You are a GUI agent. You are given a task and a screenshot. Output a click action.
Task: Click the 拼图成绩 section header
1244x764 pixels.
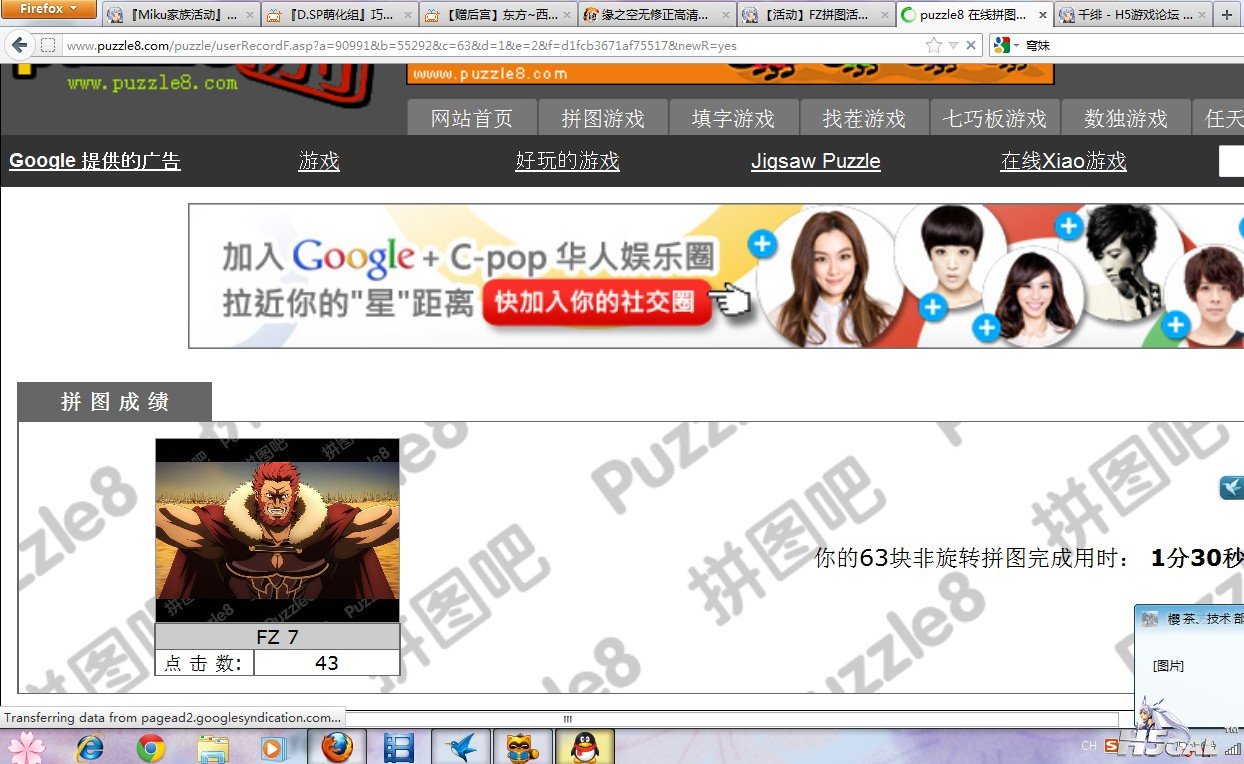(115, 402)
